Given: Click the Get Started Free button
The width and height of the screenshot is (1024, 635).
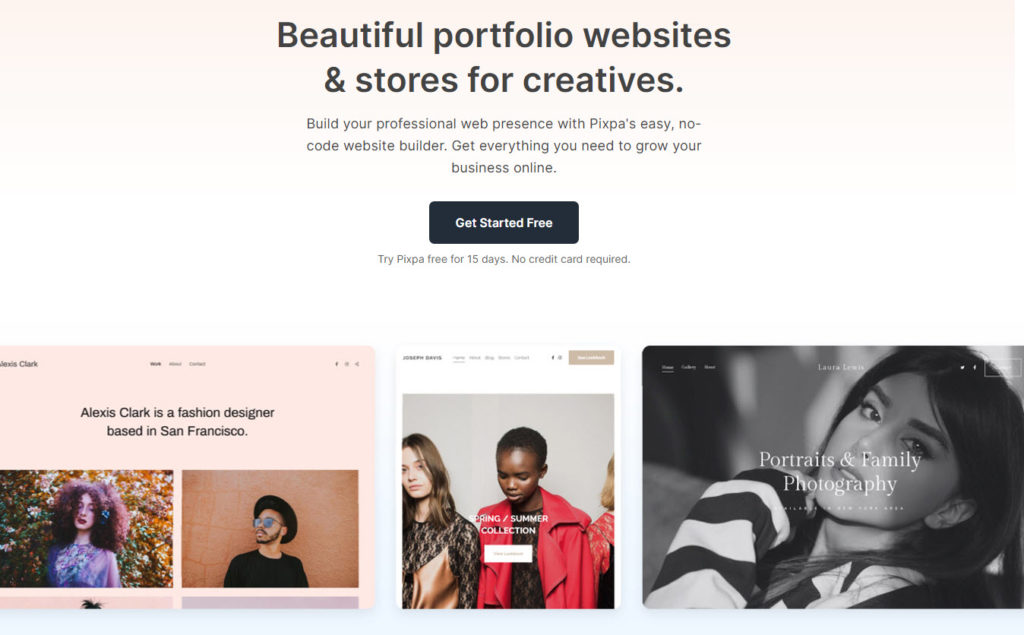Looking at the screenshot, I should pos(504,223).
